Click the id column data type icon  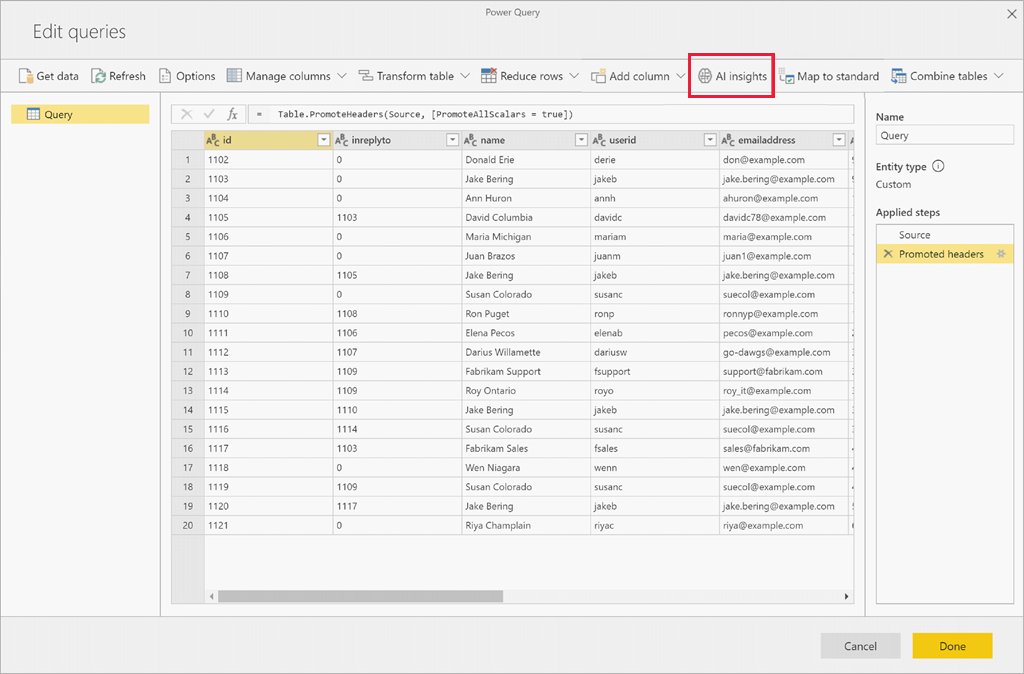click(x=213, y=140)
